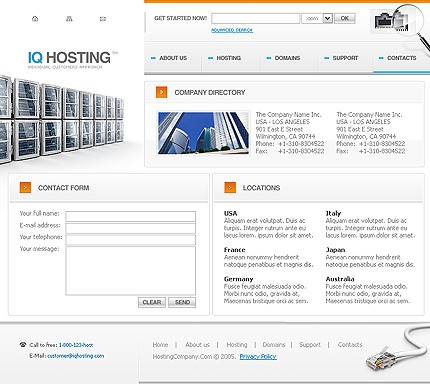Clear the contact form fields
The height and width of the screenshot is (384, 430).
click(152, 302)
